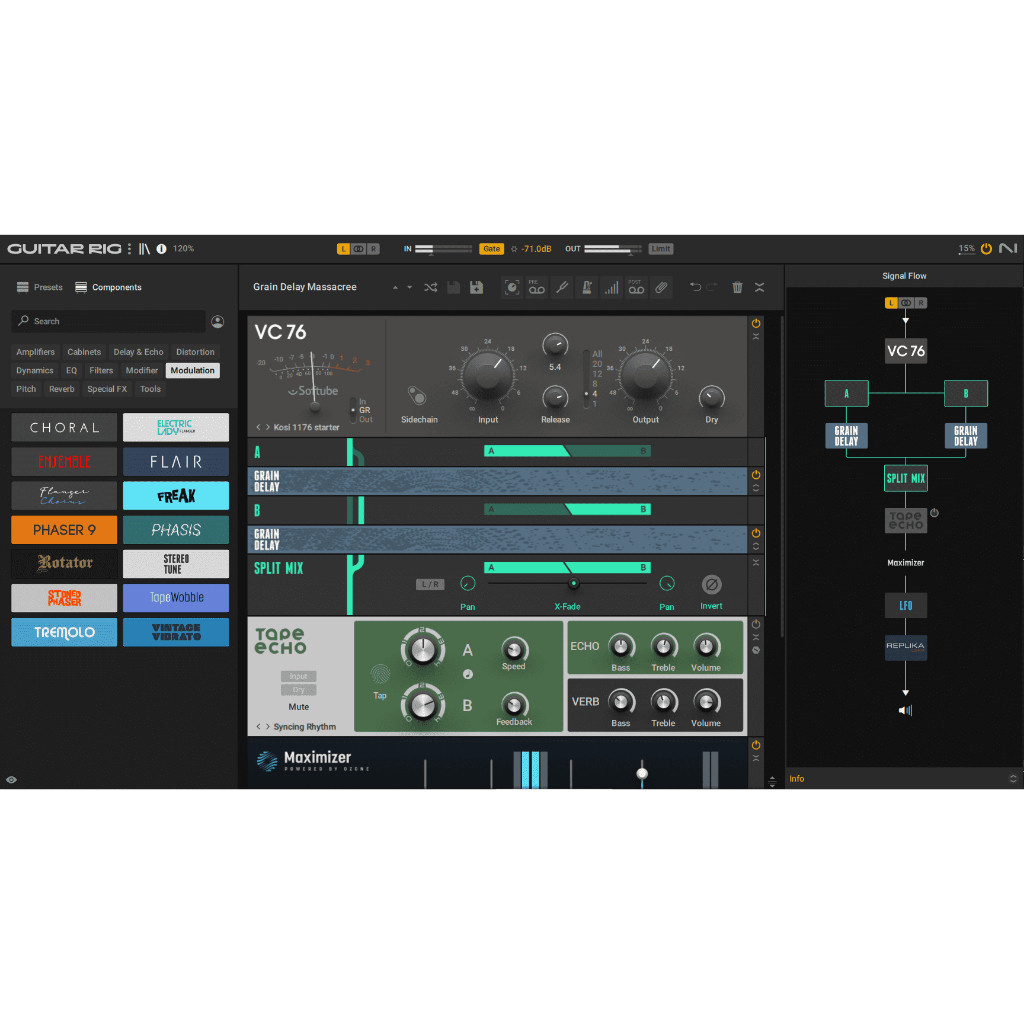Open the user account icon beside search
This screenshot has width=1024, height=1024.
coord(217,321)
